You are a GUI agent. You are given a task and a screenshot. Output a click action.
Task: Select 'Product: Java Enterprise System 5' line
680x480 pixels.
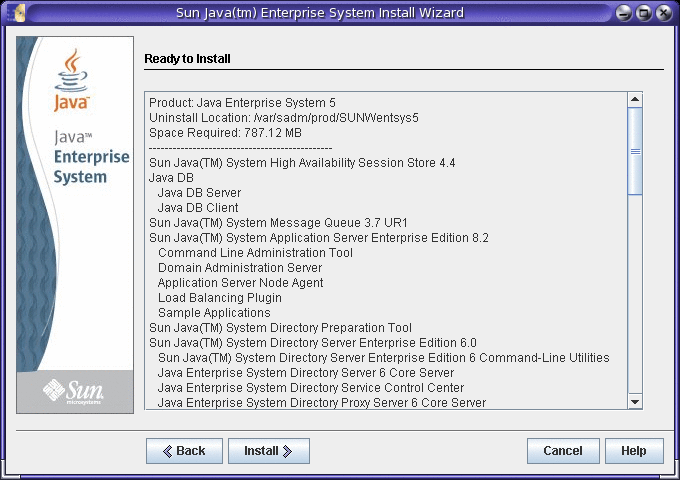[242, 103]
